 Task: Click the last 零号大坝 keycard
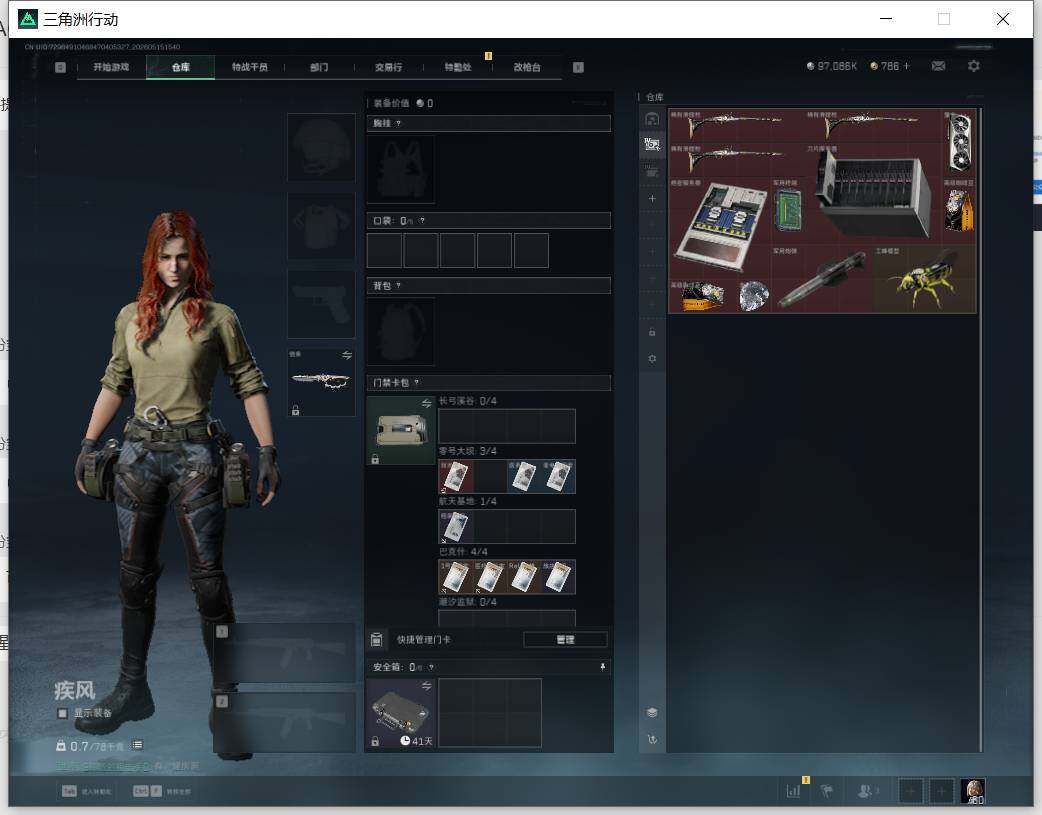(x=558, y=476)
